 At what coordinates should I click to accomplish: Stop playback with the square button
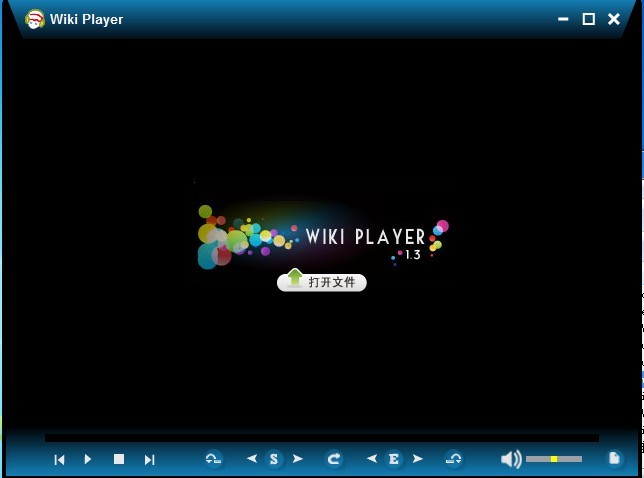[119, 459]
